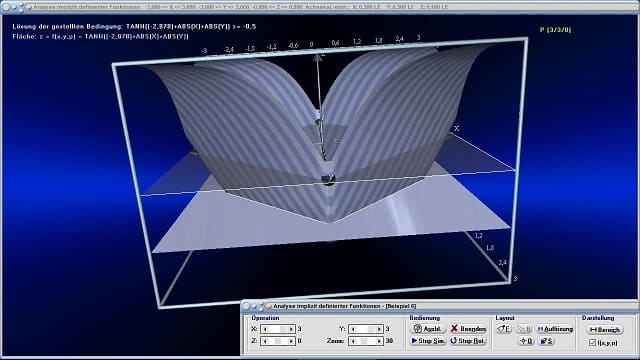Click the B layout button

[x=524, y=329]
